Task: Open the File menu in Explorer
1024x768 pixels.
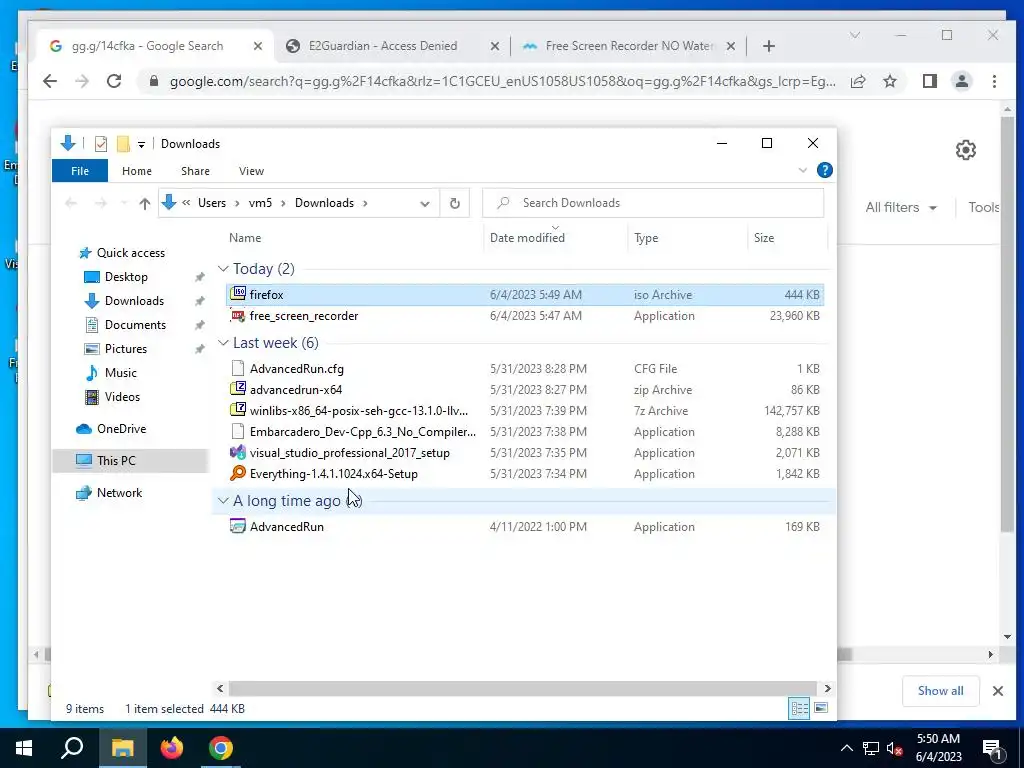Action: coord(80,170)
